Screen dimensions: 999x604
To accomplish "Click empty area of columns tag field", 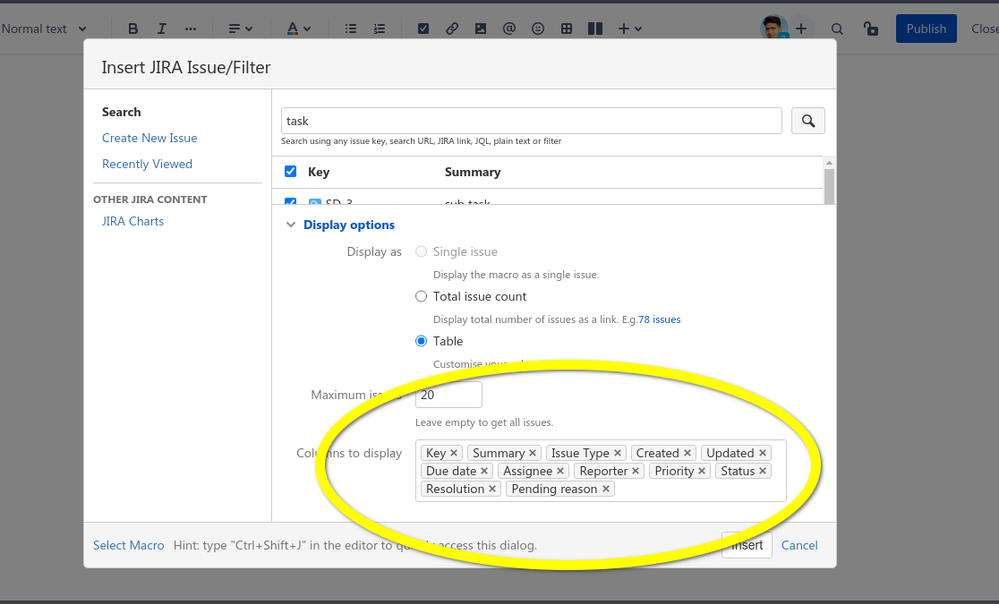I will tap(698, 489).
